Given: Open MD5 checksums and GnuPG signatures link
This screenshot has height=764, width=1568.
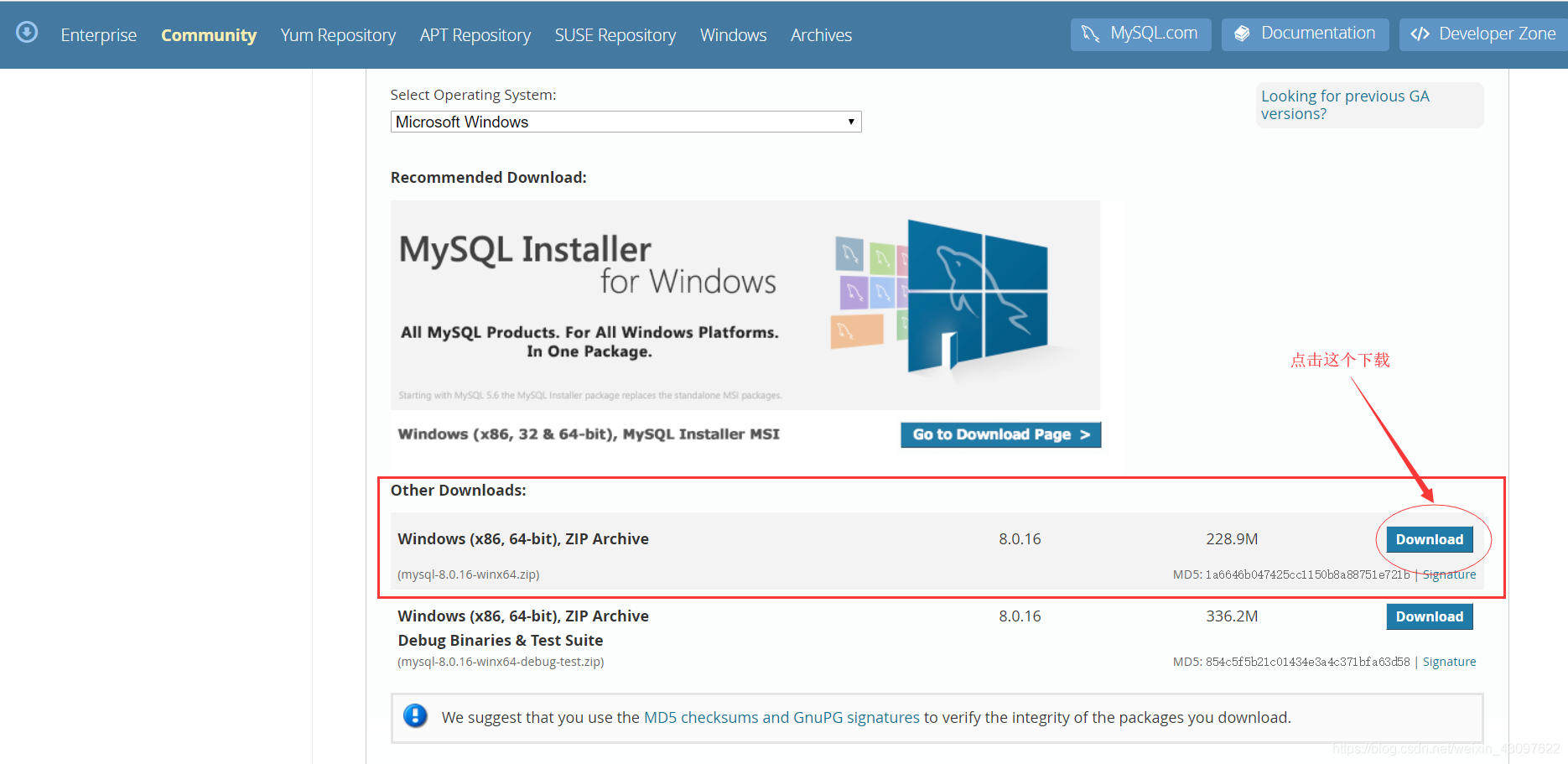Looking at the screenshot, I should click(x=781, y=717).
